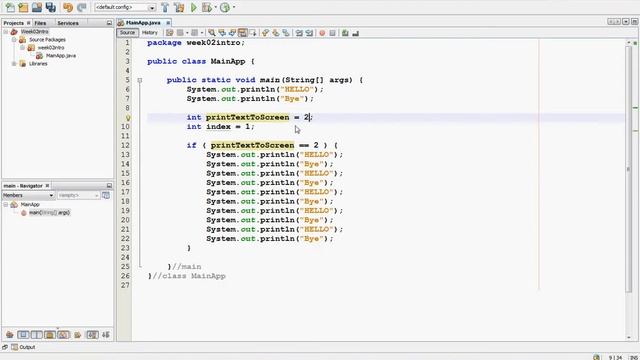Go to the previous bookmark
640x360 pixels.
click(x=265, y=33)
